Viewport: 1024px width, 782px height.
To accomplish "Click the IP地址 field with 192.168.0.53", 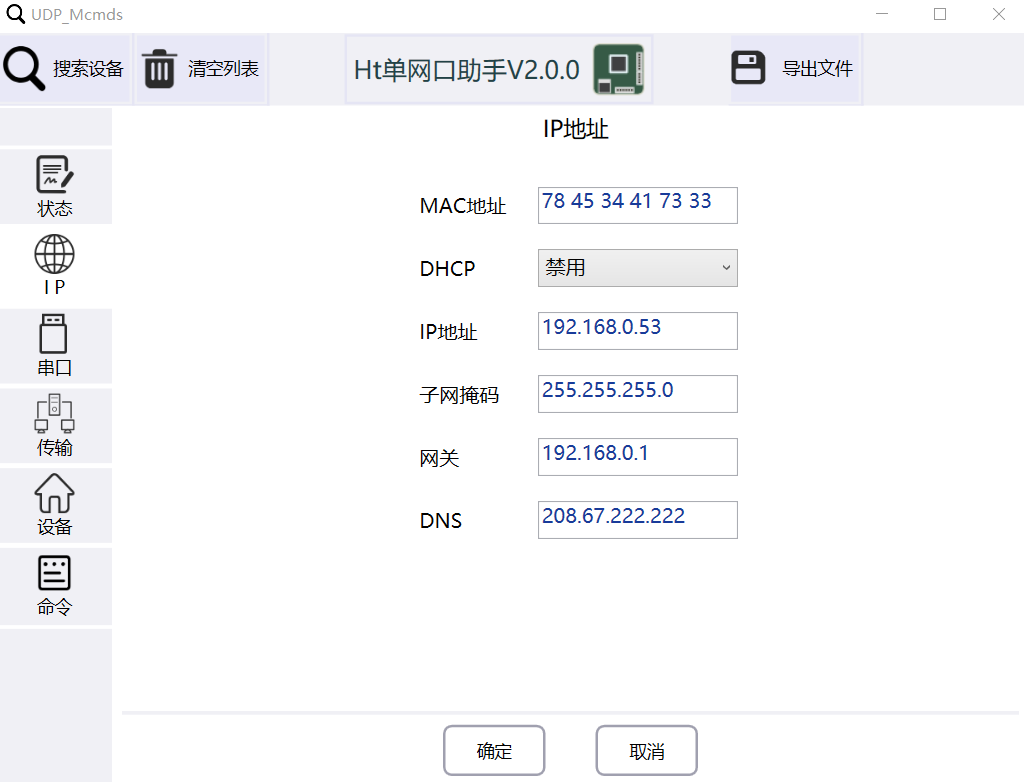I will 637,331.
